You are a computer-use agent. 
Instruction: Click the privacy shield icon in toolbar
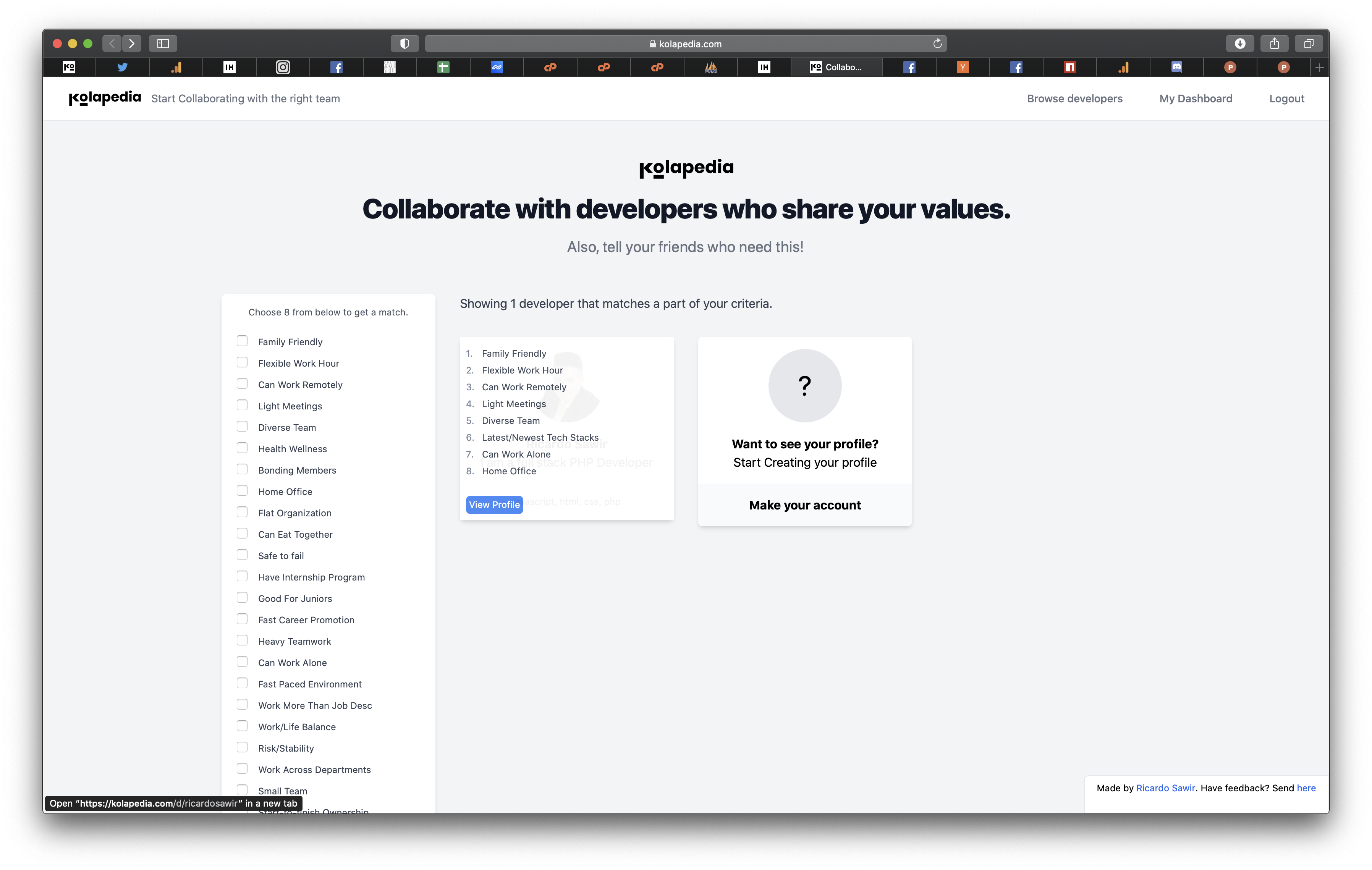click(404, 43)
